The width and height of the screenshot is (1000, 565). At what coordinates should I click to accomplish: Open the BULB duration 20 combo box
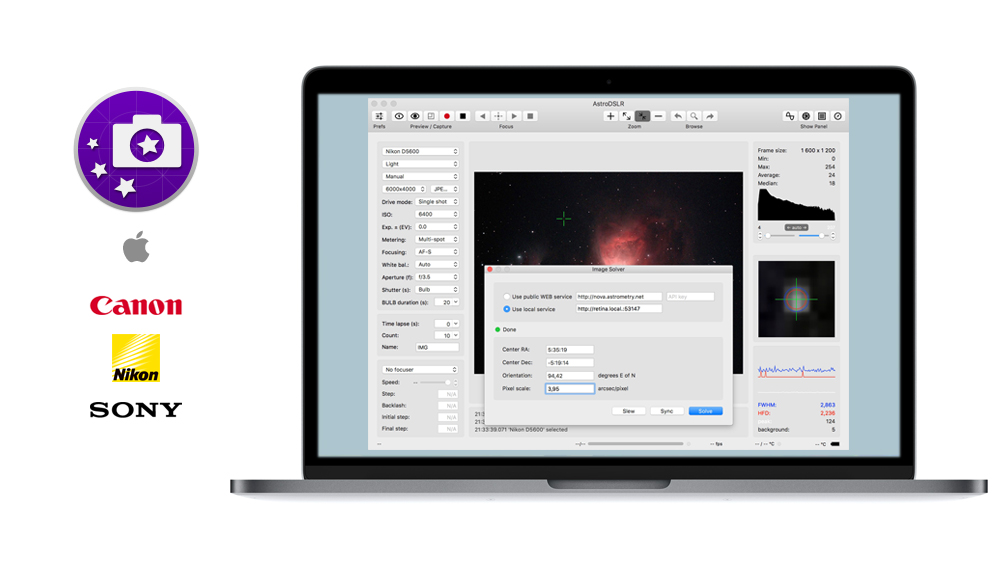[x=446, y=302]
